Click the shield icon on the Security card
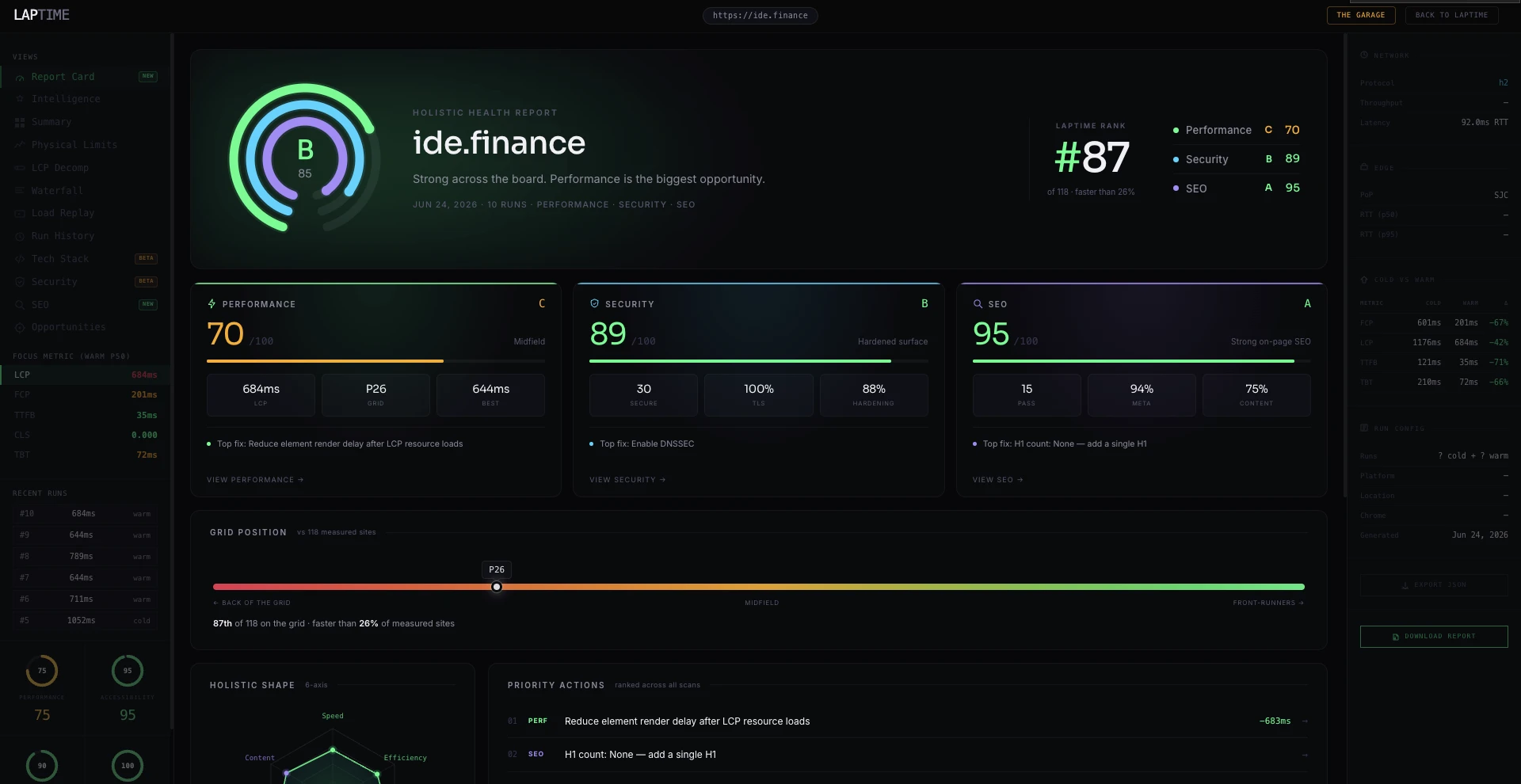The width and height of the screenshot is (1521, 784). click(594, 303)
